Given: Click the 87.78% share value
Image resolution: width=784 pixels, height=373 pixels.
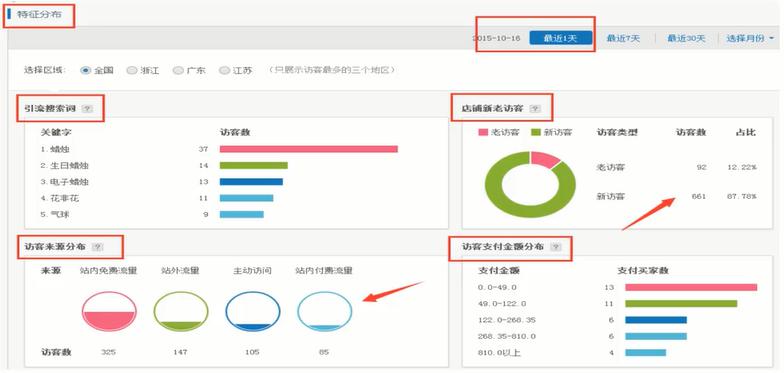Looking at the screenshot, I should pyautogui.click(x=742, y=196).
